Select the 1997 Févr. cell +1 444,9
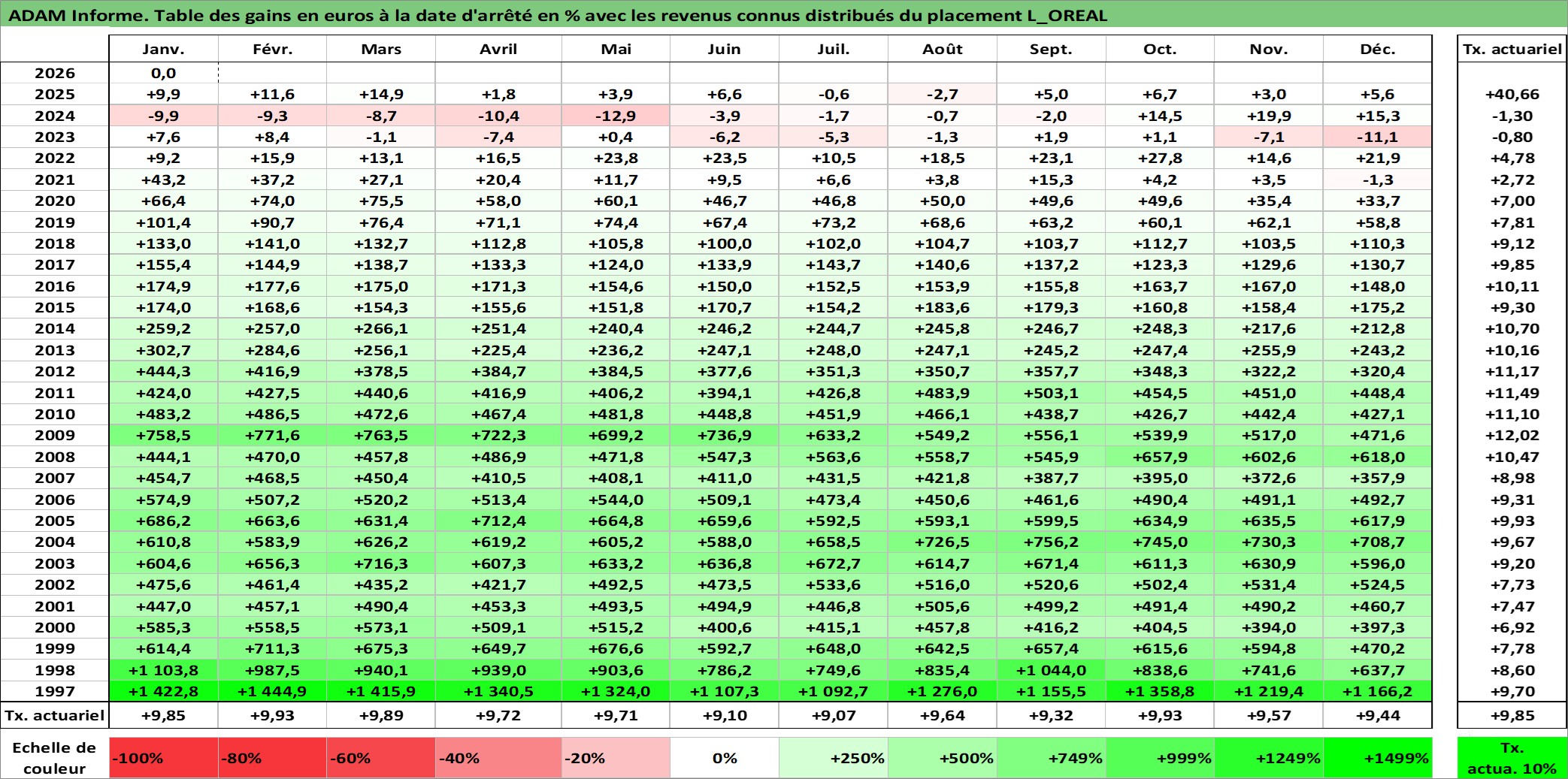This screenshot has width=1568, height=779. coord(272,691)
